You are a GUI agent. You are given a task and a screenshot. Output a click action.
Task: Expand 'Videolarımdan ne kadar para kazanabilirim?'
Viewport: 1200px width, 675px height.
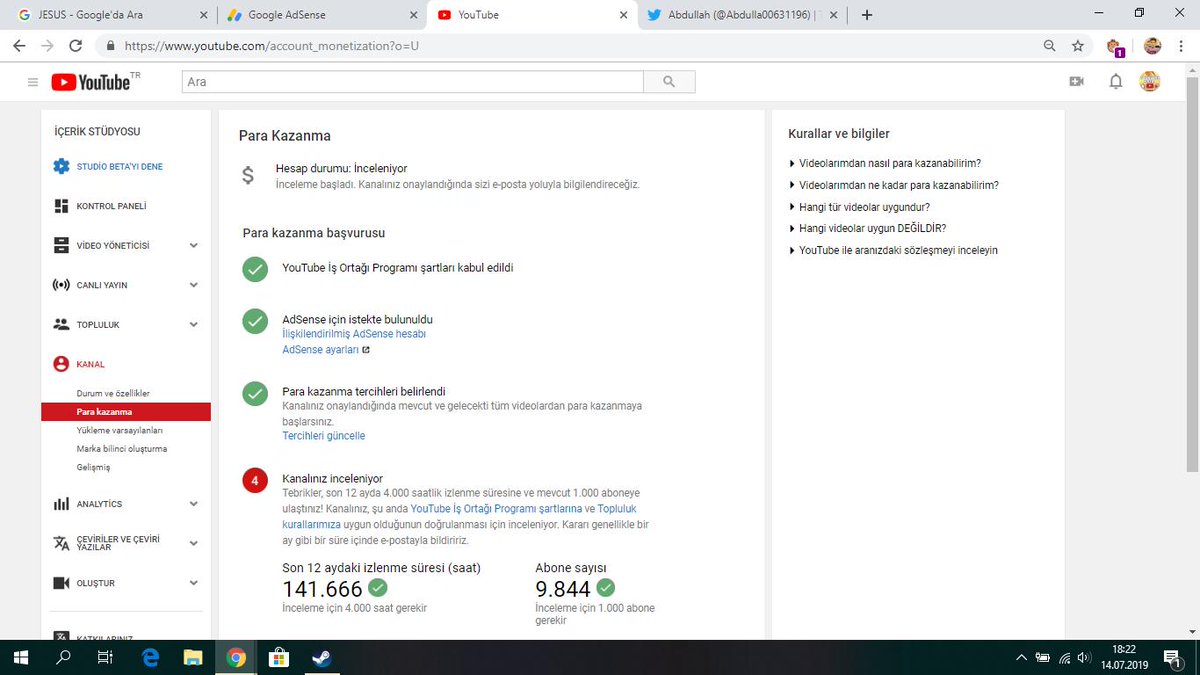coord(894,185)
